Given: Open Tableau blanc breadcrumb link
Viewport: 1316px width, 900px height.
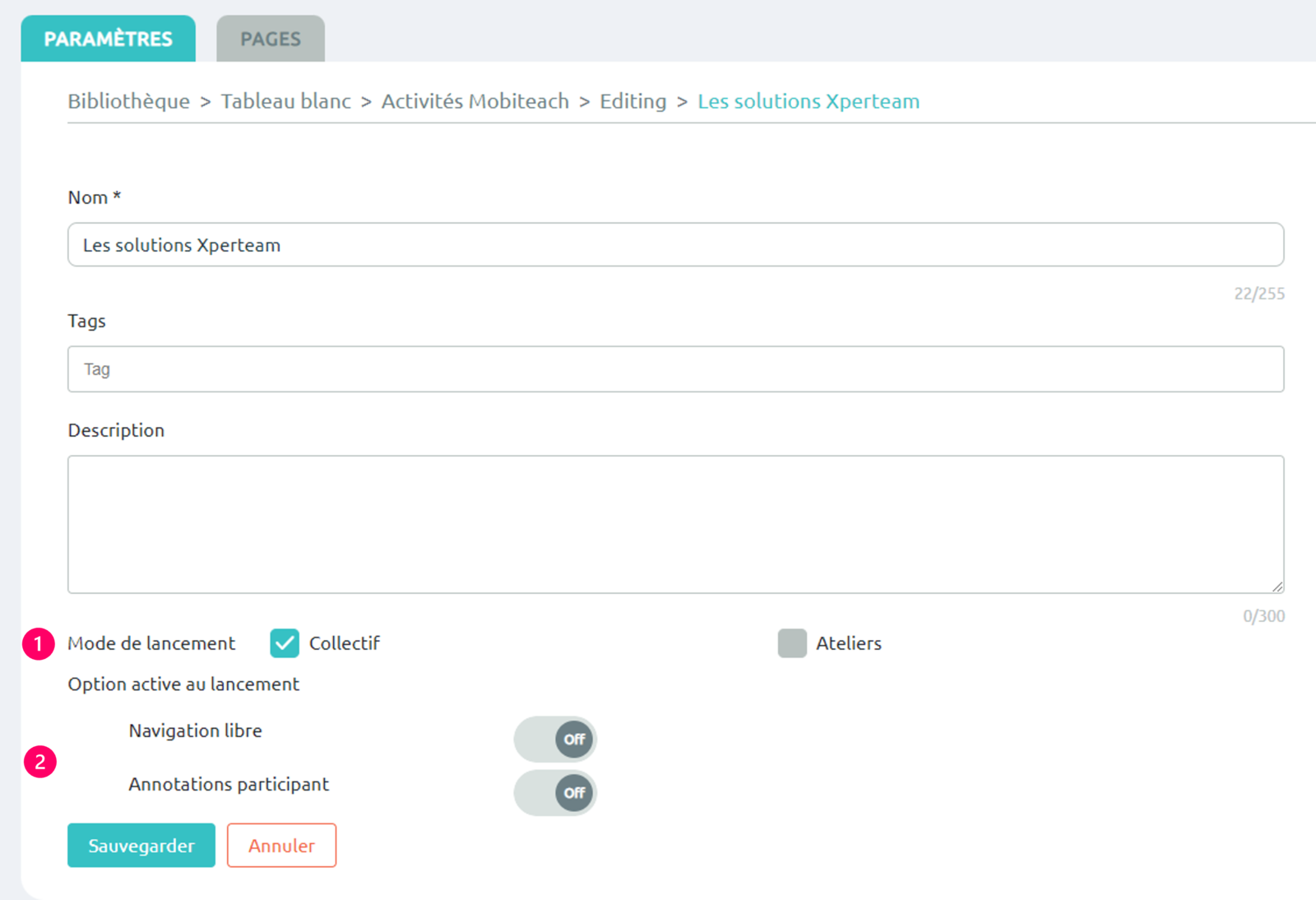Looking at the screenshot, I should pyautogui.click(x=286, y=101).
